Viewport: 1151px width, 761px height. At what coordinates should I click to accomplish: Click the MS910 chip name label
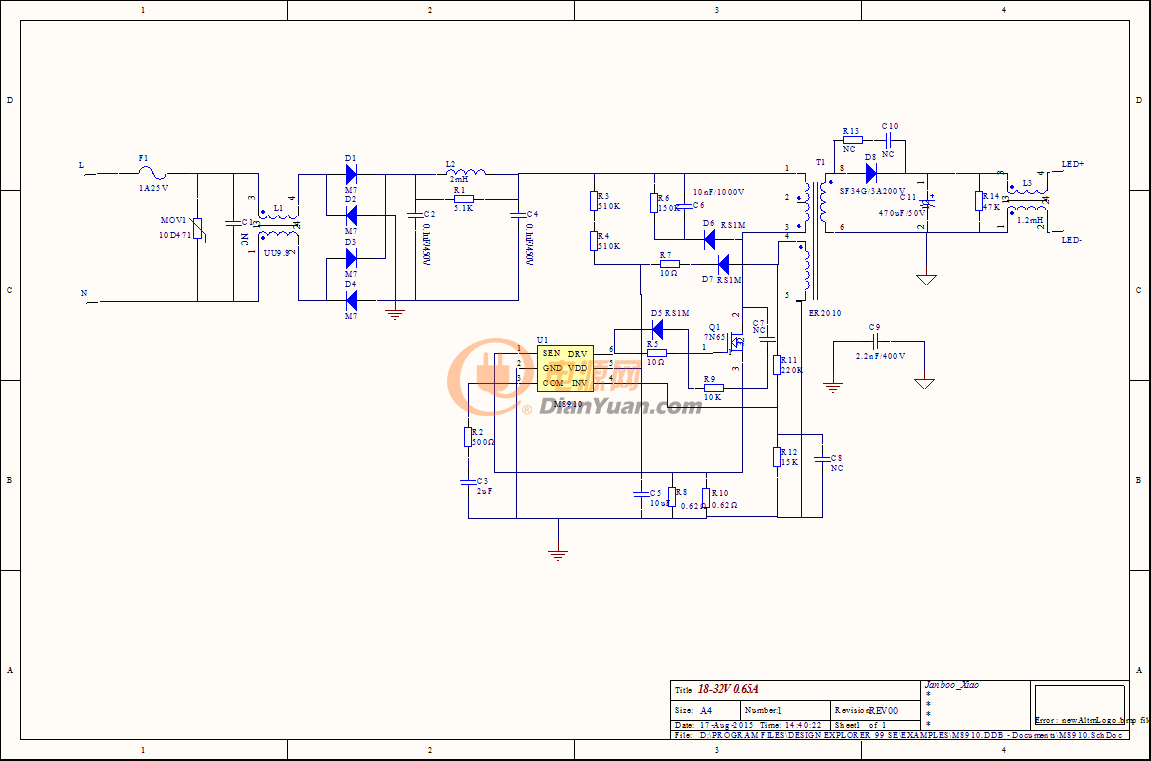[x=567, y=404]
